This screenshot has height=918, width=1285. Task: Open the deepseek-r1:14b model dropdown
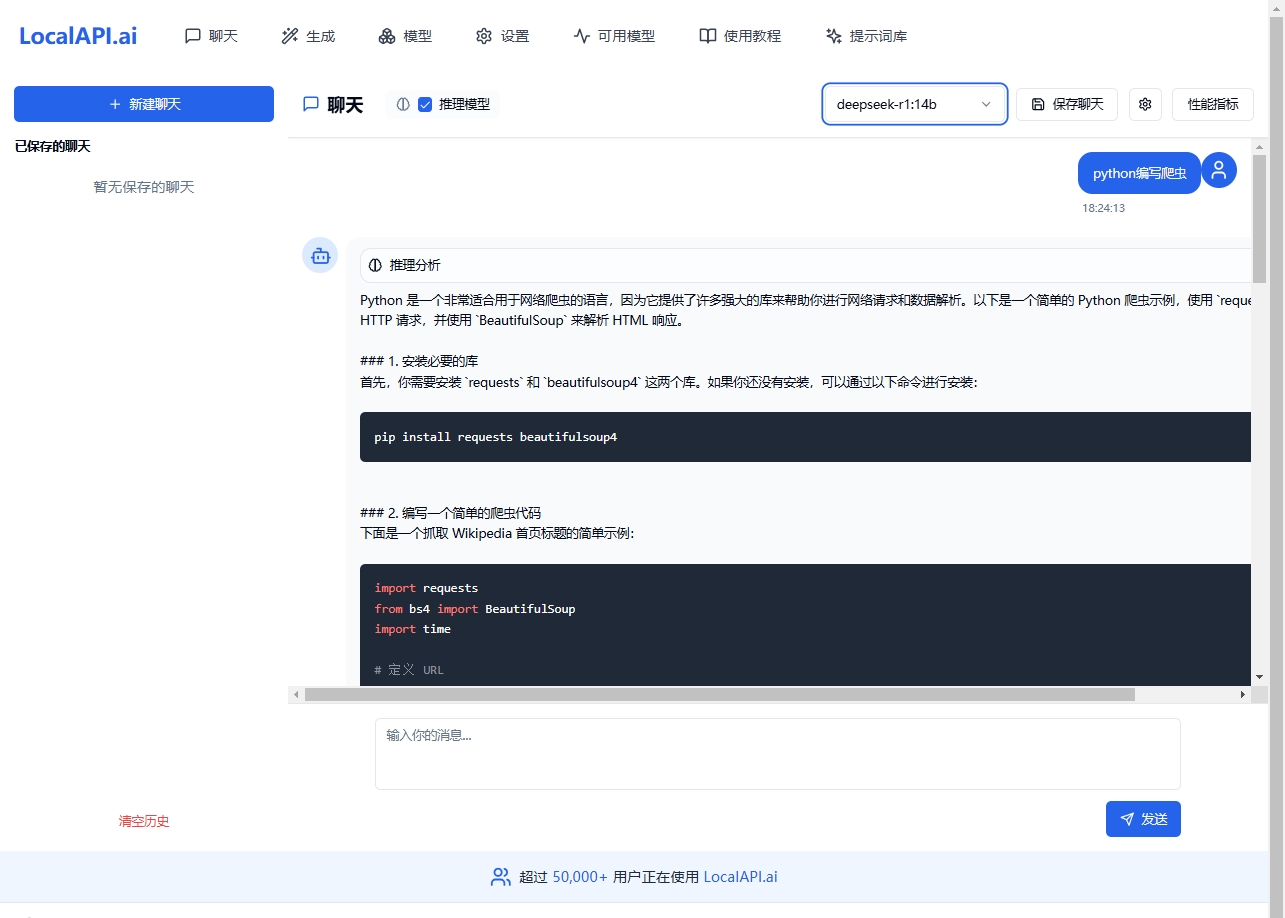913,104
